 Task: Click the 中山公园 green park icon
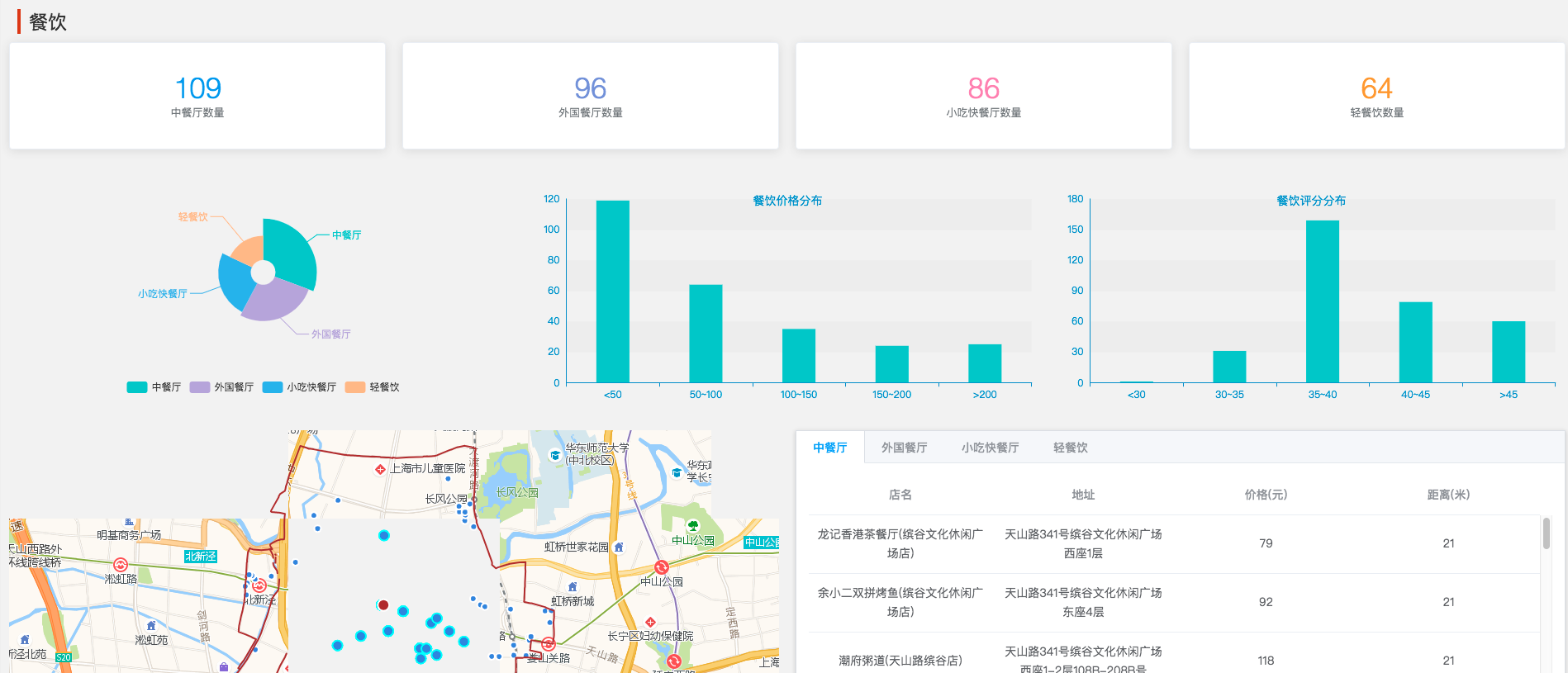(x=693, y=526)
